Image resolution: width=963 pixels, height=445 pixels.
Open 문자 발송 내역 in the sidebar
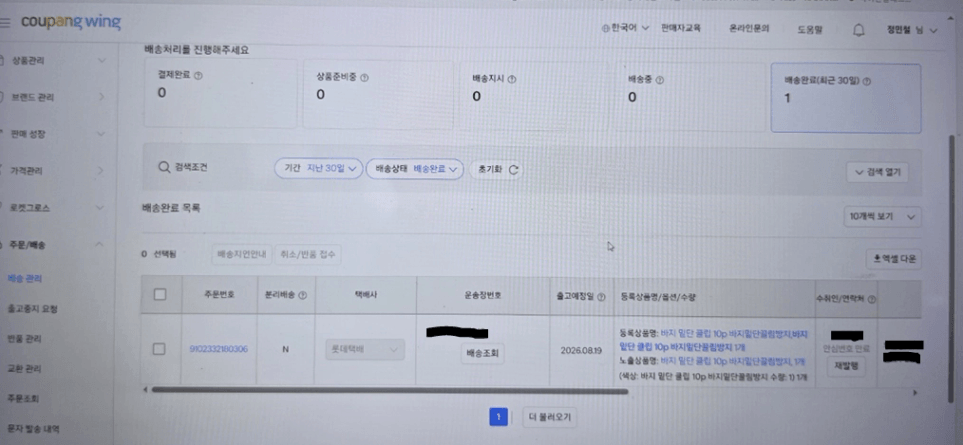[x=34, y=428]
